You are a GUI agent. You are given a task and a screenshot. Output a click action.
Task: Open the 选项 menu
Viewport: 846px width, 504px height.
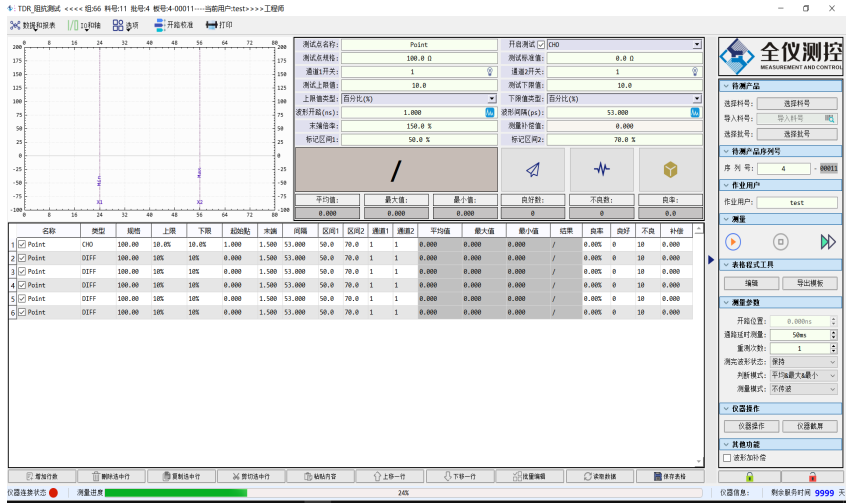pyautogui.click(x=125, y=24)
